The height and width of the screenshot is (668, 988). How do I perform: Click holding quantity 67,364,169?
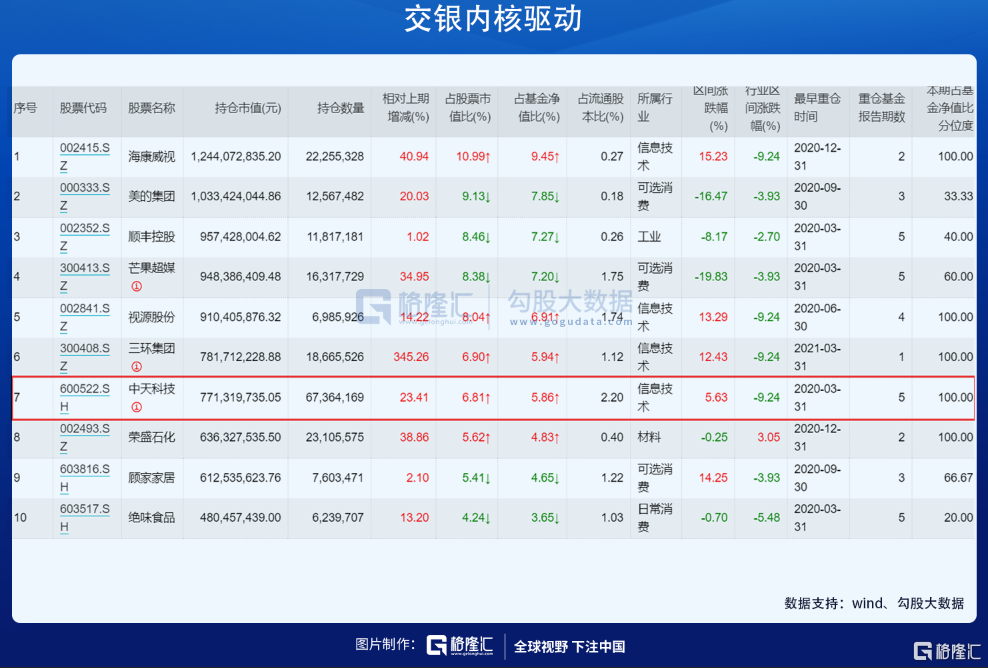click(x=335, y=398)
